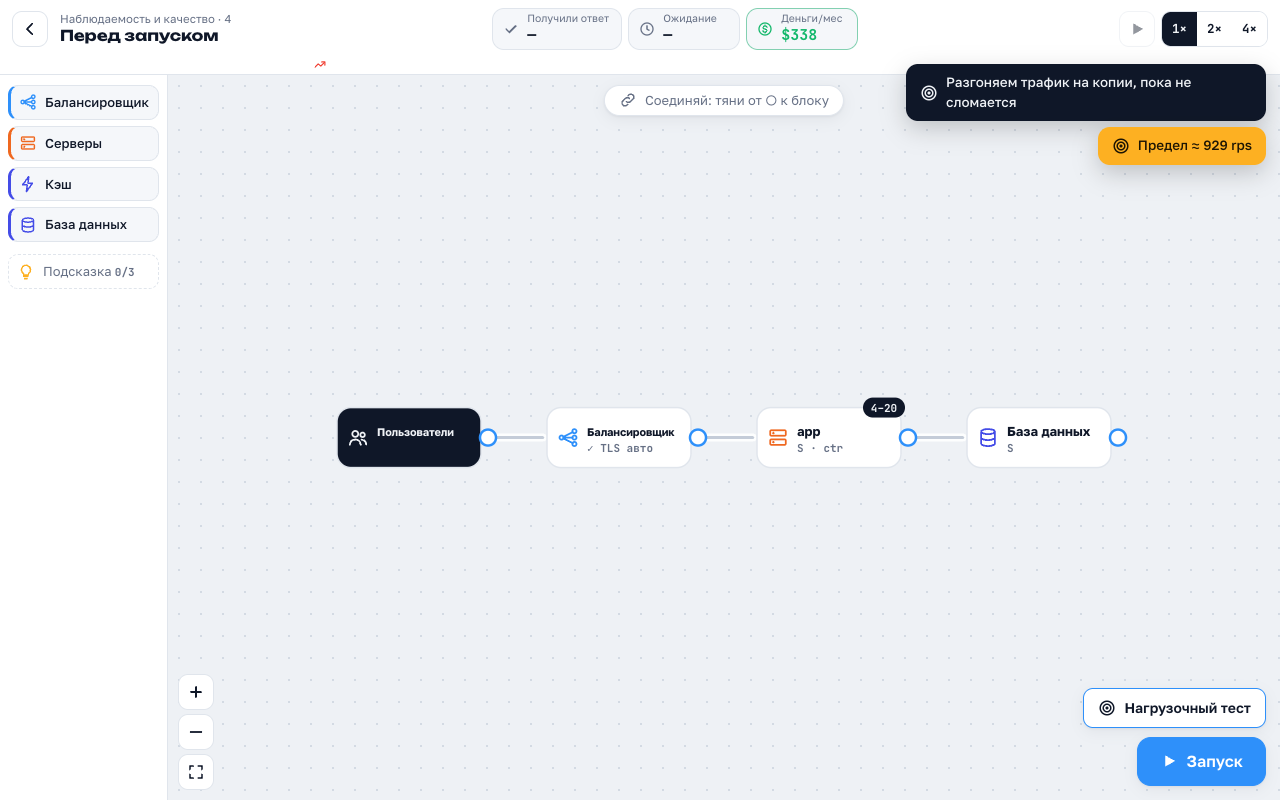
Task: Click the Получили ответ metric card
Action: pos(557,29)
